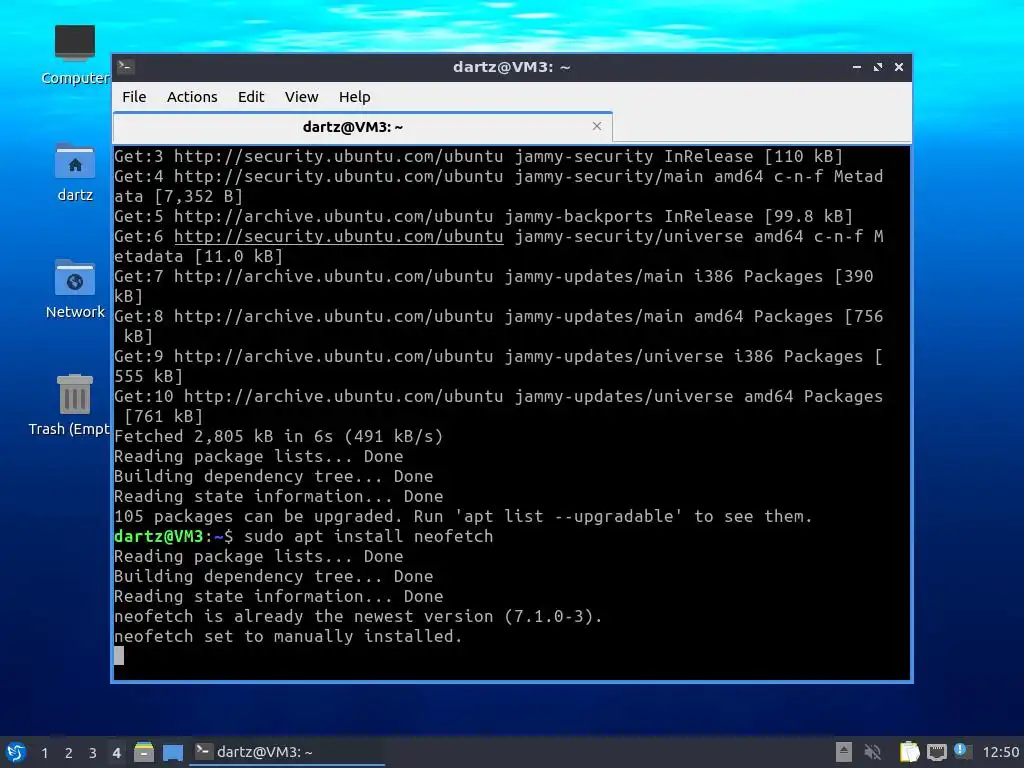Click the show desktop panel icon
This screenshot has width=1024, height=768.
coord(172,752)
